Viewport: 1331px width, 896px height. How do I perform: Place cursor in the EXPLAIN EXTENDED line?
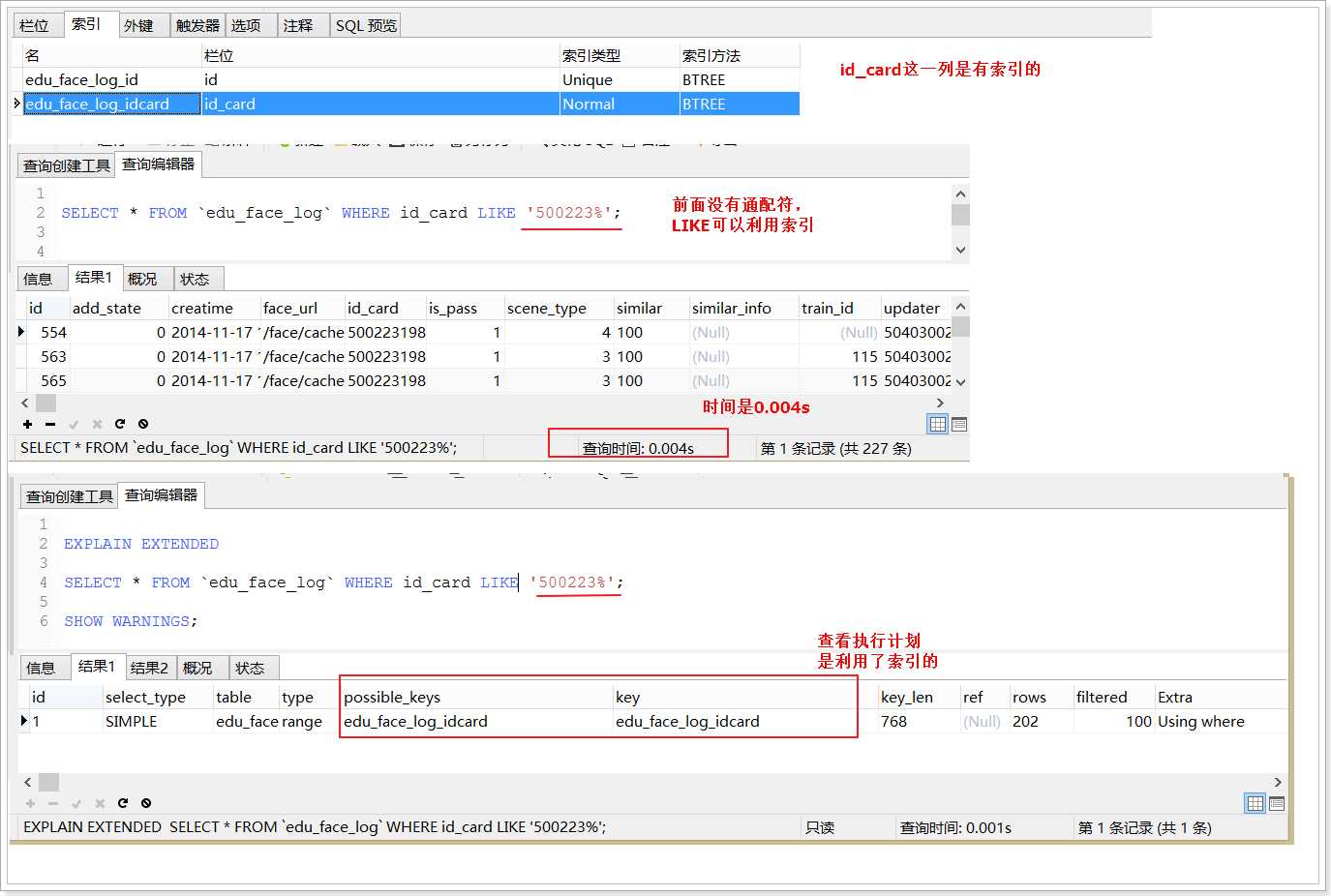click(x=141, y=544)
